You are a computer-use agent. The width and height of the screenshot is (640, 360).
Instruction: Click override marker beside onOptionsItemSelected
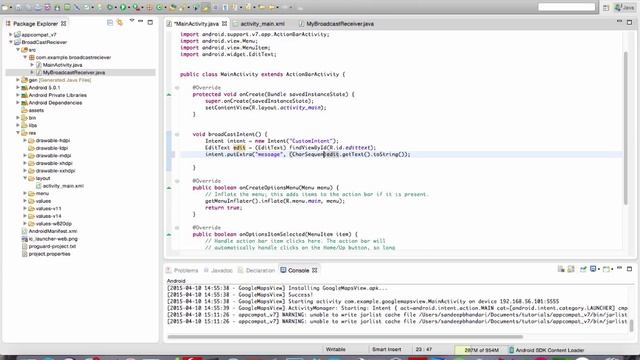click(169, 234)
